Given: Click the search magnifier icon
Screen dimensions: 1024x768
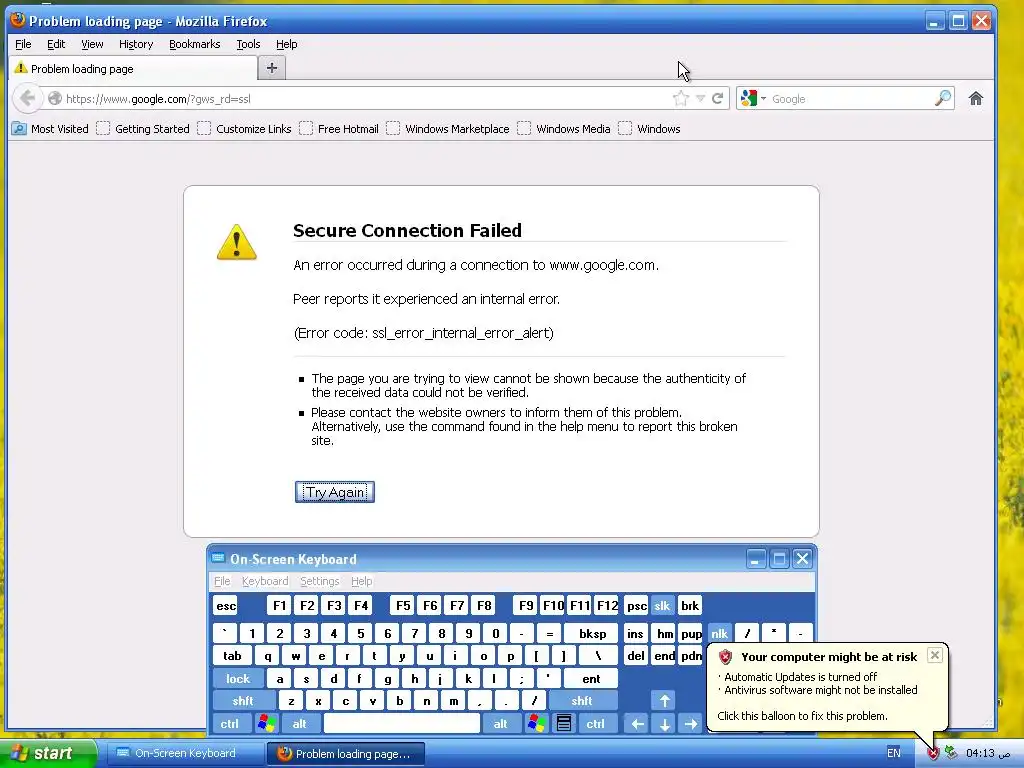Looking at the screenshot, I should click(x=943, y=99).
